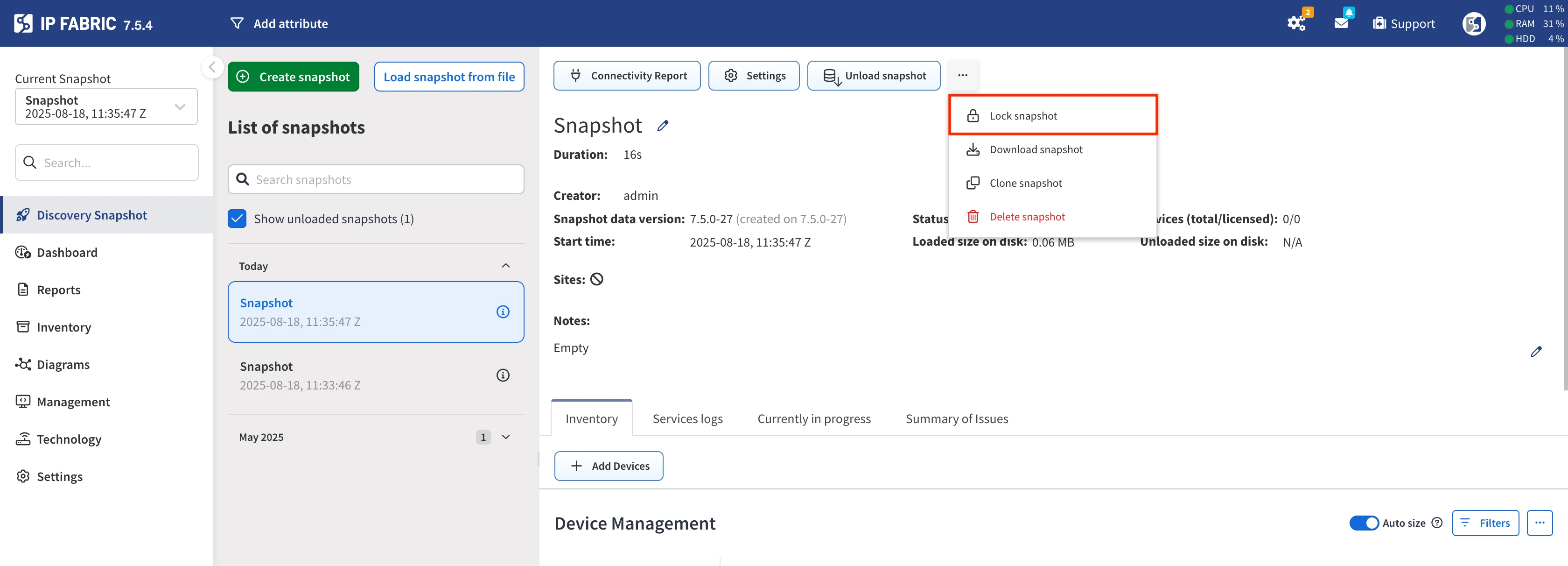Click Auto size help question icon
Image resolution: width=1568 pixels, height=566 pixels.
(x=1436, y=523)
